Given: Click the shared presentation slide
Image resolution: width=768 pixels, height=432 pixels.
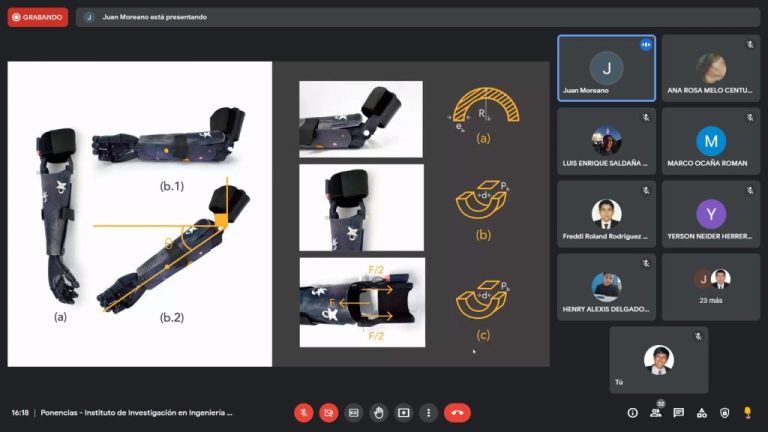Looking at the screenshot, I should tap(278, 214).
